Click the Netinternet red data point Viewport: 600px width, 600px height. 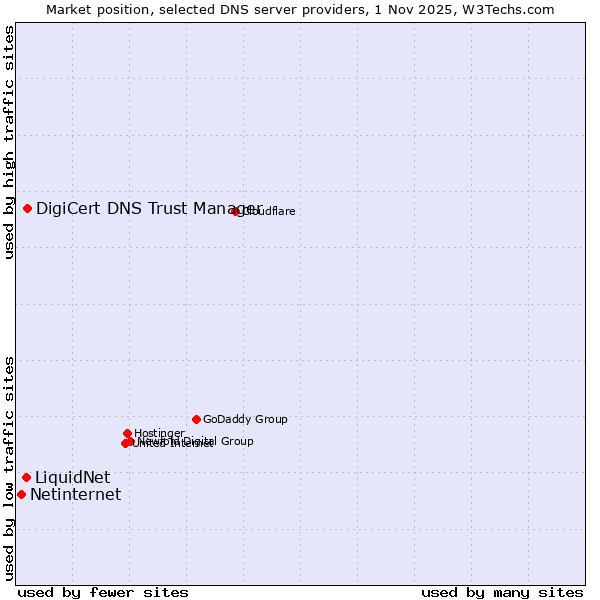(21, 494)
